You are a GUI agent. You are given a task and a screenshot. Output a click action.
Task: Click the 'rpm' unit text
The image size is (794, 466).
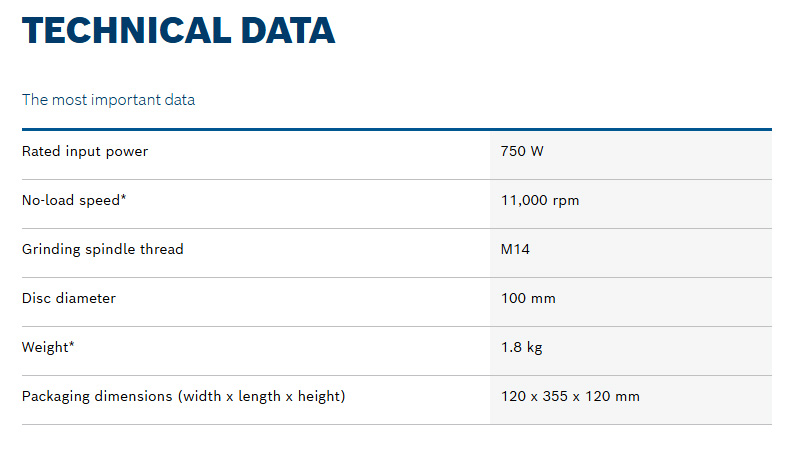coord(566,201)
